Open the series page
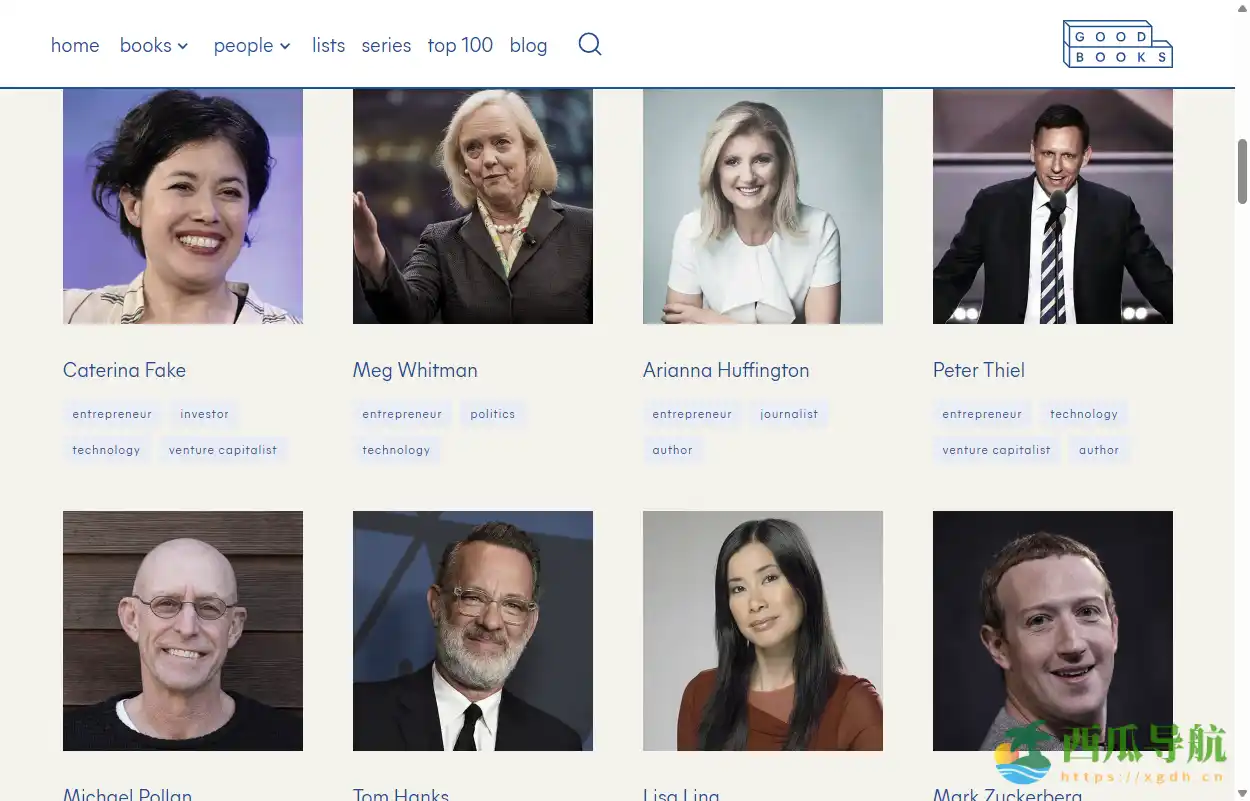 pyautogui.click(x=386, y=45)
